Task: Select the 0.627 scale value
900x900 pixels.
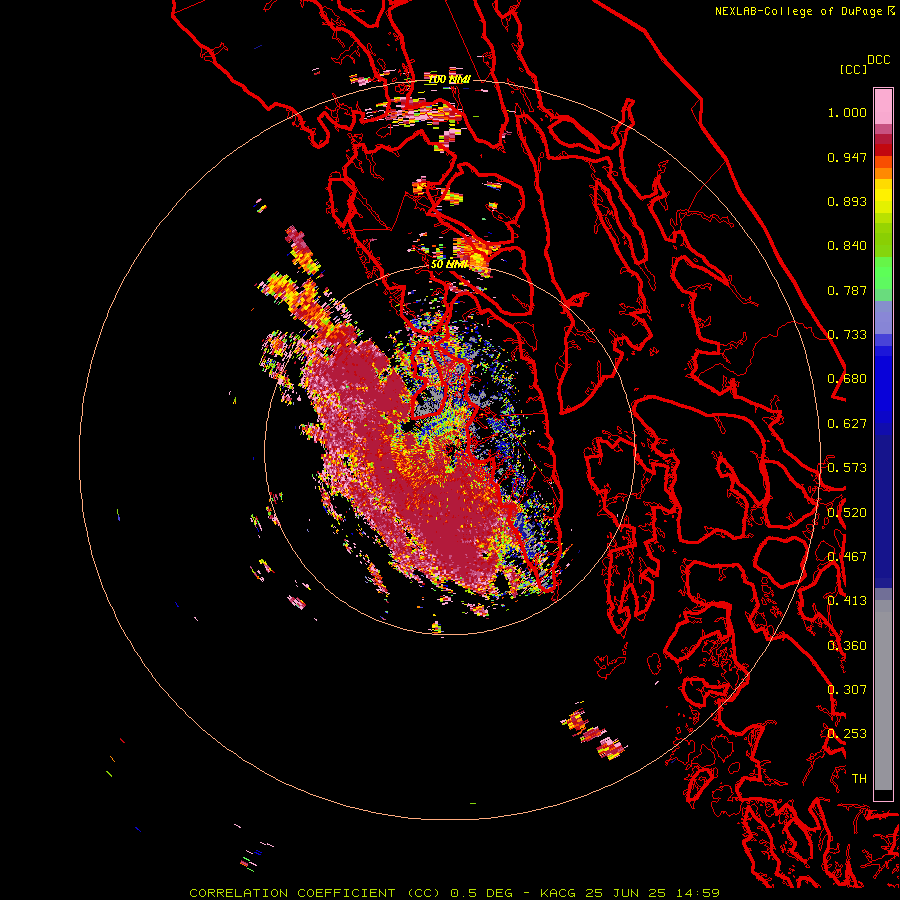Action: pos(847,424)
